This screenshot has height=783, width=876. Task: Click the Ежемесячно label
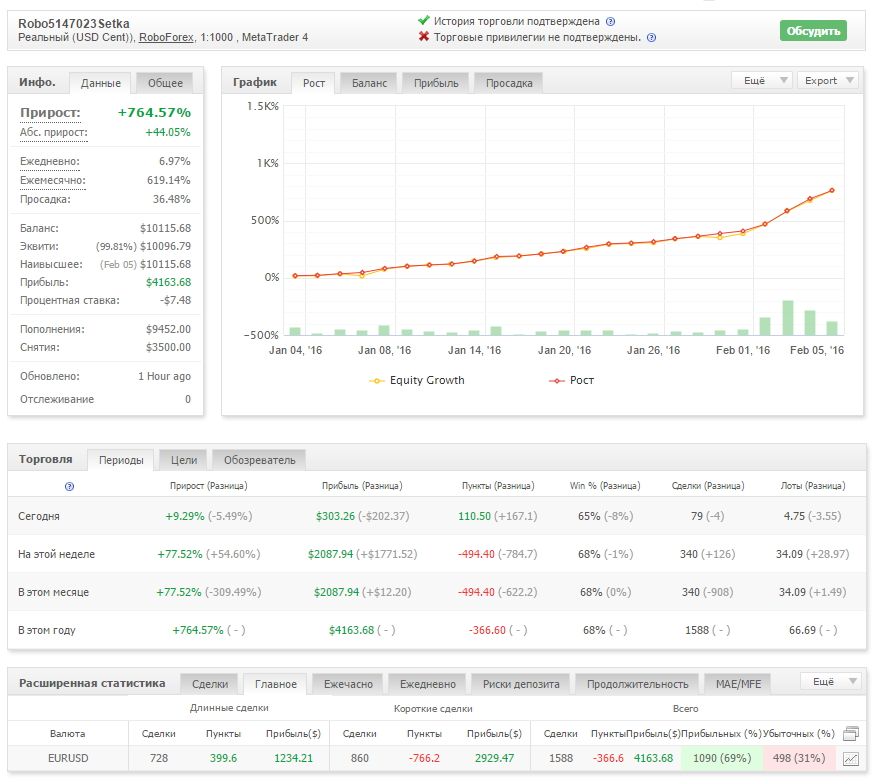[53, 180]
